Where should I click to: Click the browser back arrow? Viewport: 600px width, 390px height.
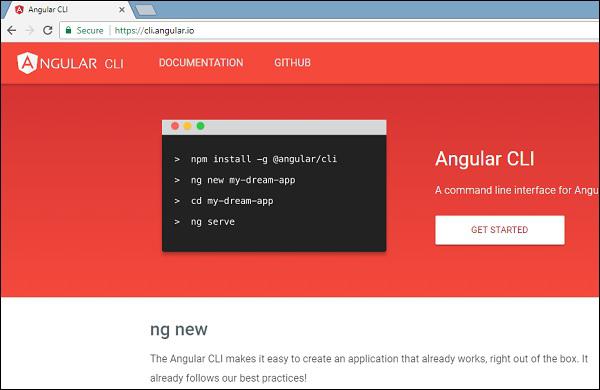(11, 30)
